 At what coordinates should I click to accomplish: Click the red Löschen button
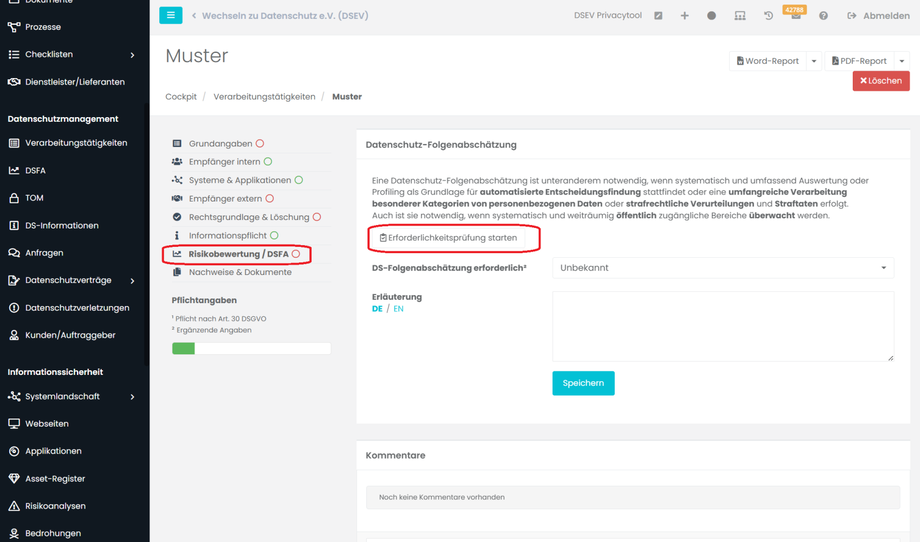(880, 81)
